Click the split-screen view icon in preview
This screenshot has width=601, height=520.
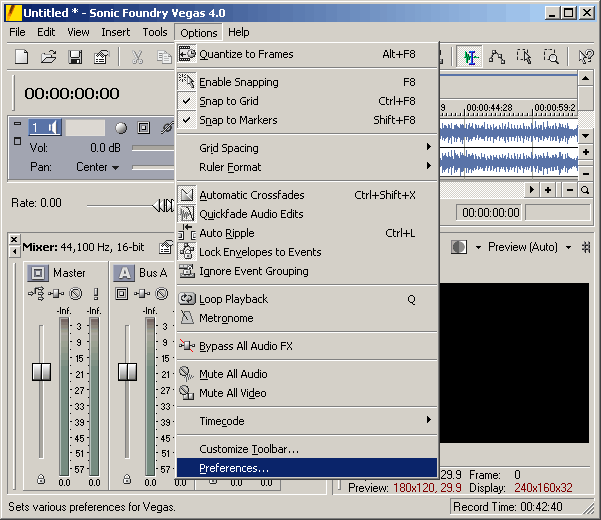click(x=459, y=247)
